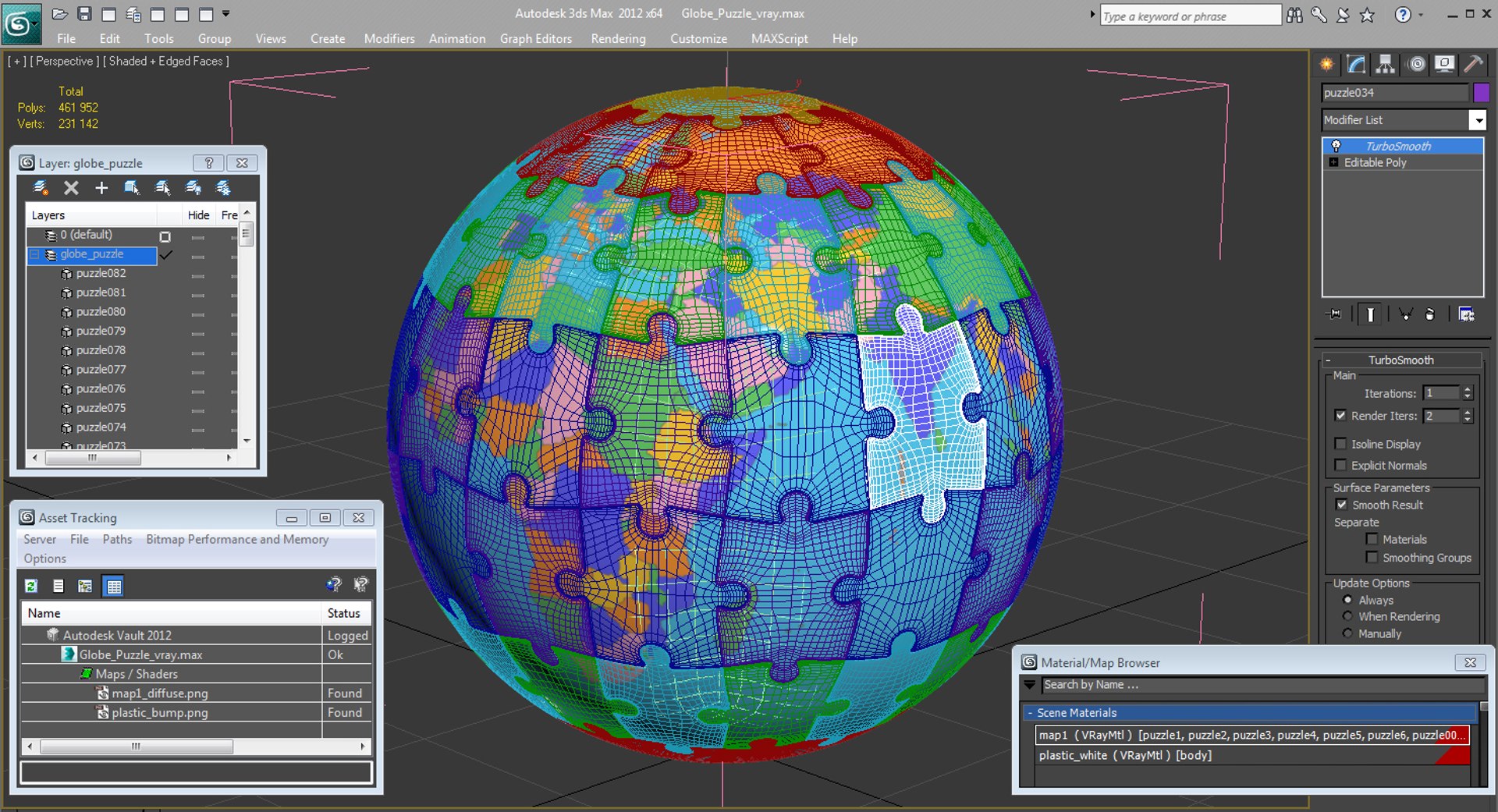
Task: Open the Quick Access toolbar dropdown arrow
Action: (x=226, y=14)
